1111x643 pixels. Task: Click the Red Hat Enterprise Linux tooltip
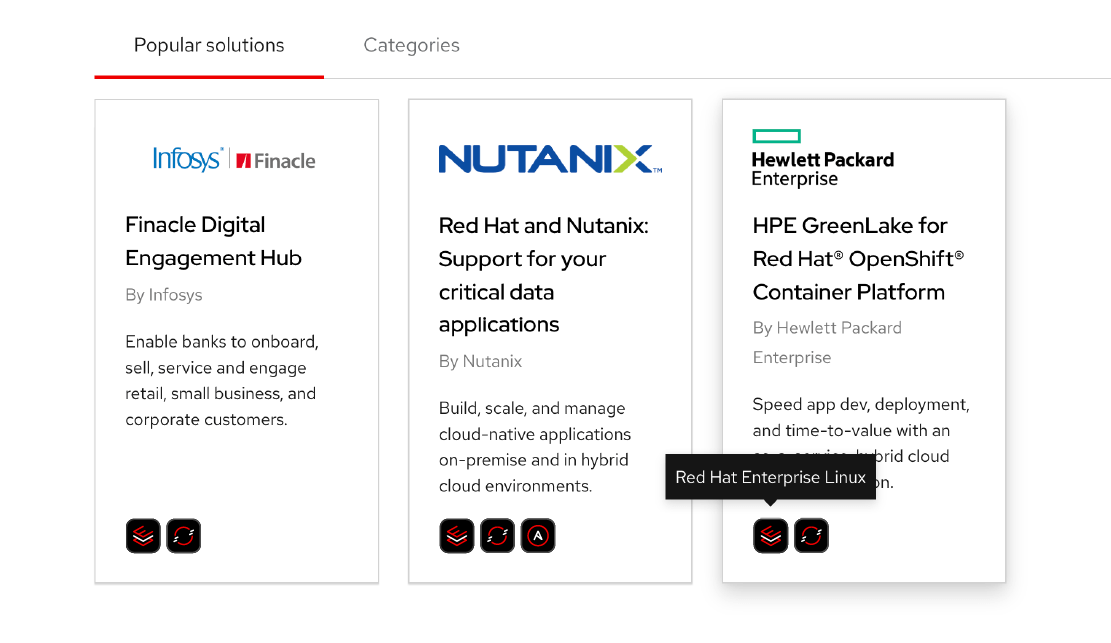tap(770, 477)
